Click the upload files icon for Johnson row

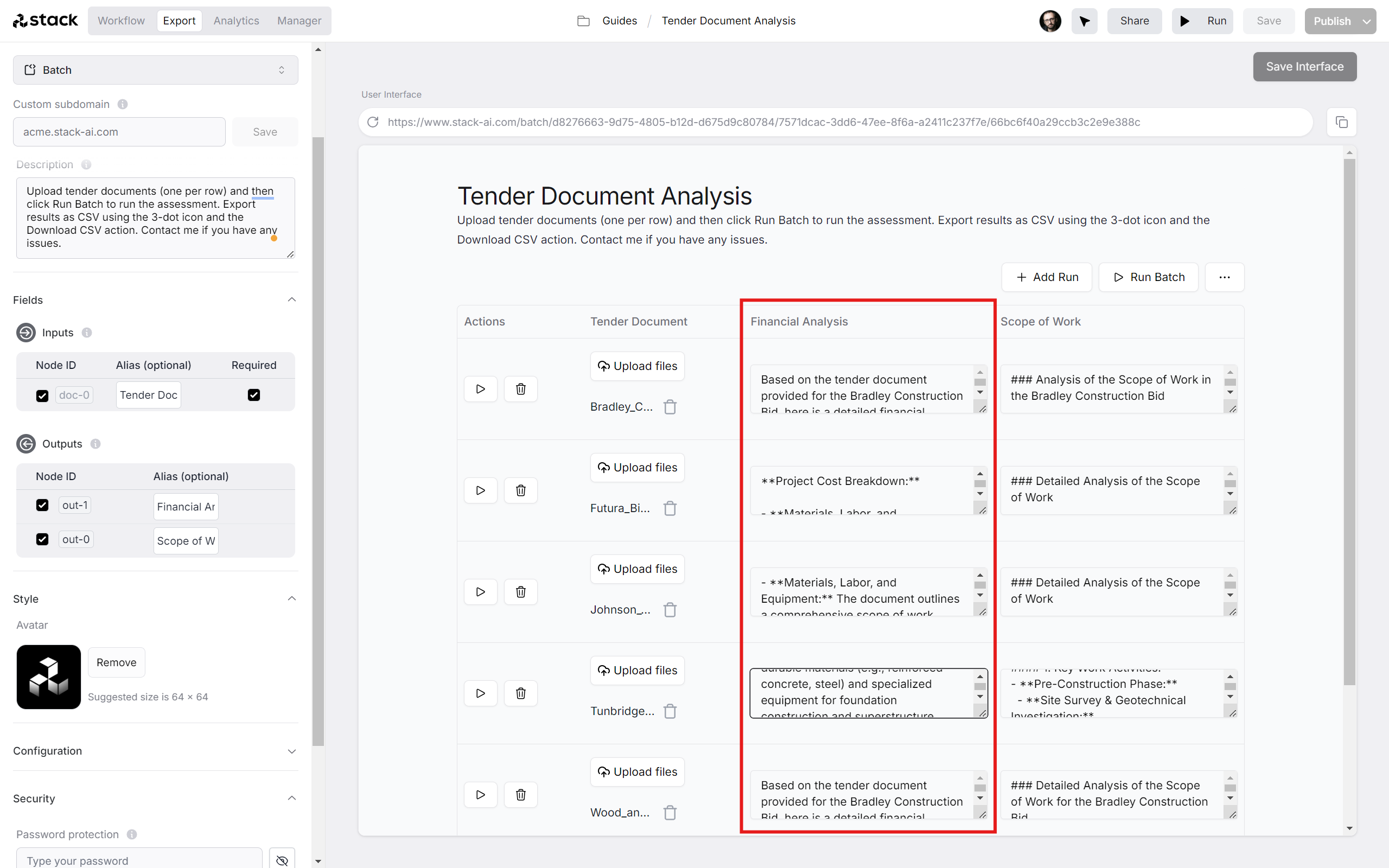tap(603, 568)
